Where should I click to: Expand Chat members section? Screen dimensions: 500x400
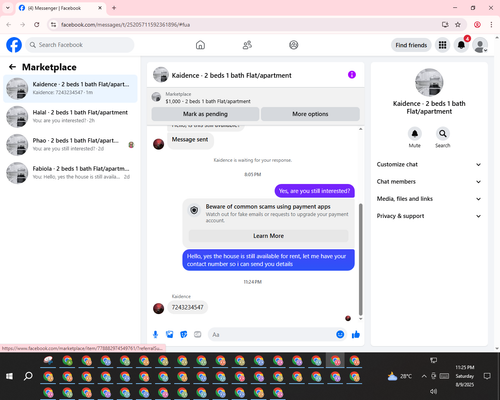[429, 182]
